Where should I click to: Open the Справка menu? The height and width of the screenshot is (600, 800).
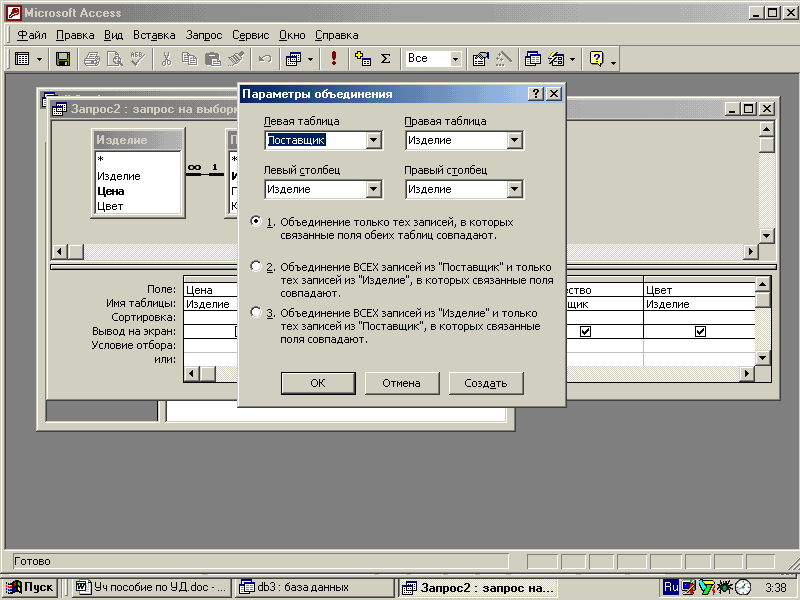(336, 35)
